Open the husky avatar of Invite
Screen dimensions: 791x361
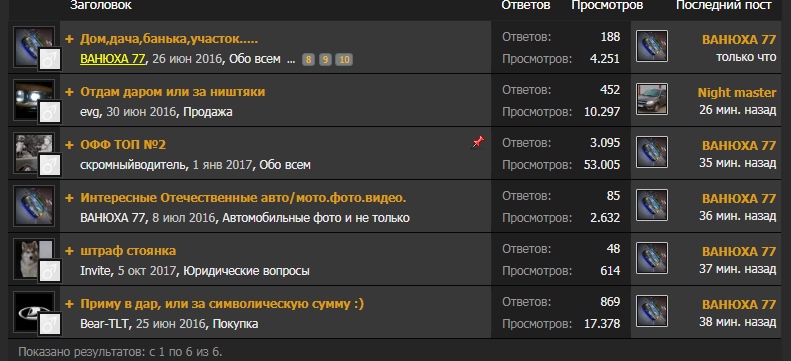click(x=34, y=259)
